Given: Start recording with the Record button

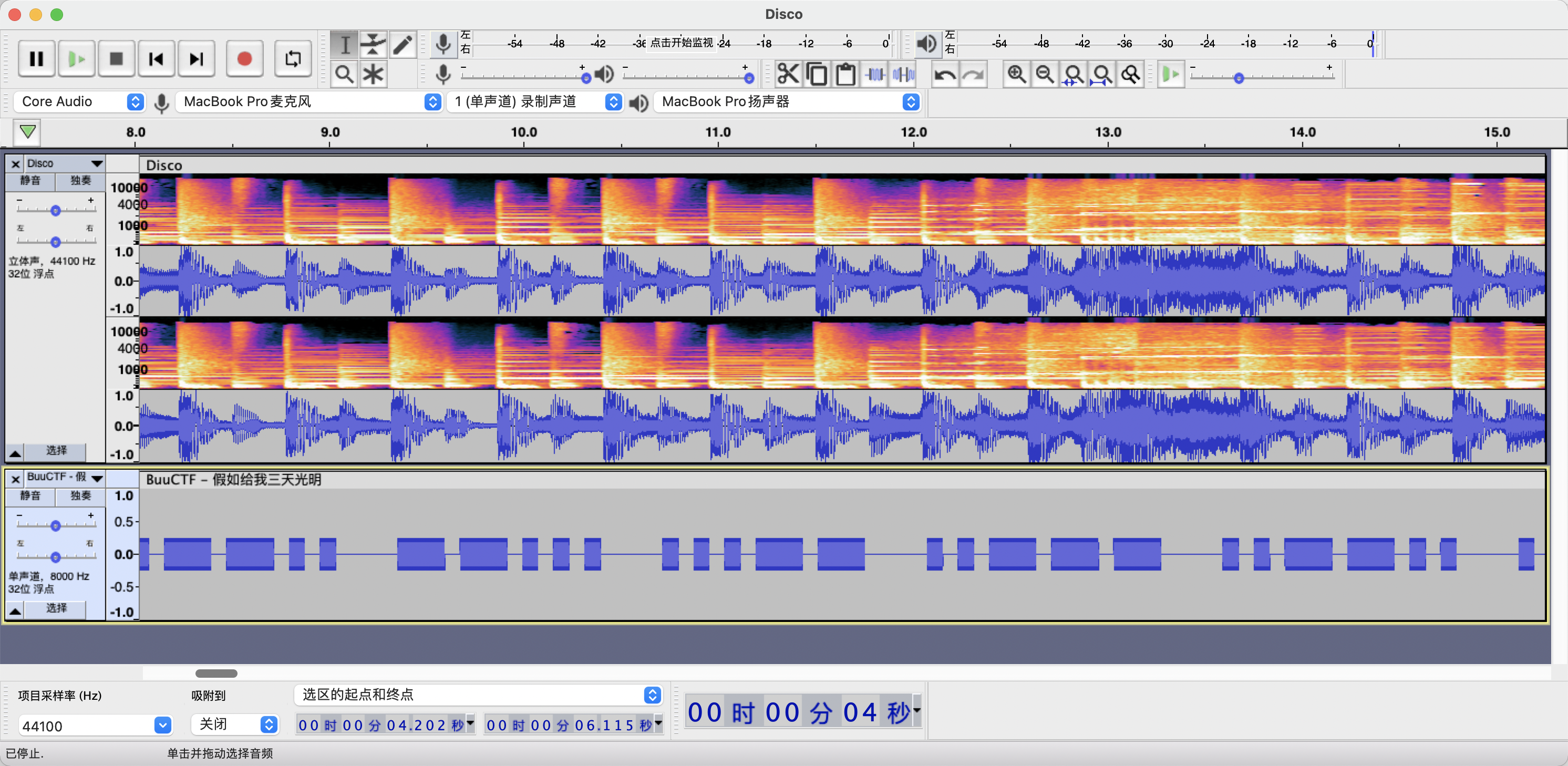Looking at the screenshot, I should pos(245,59).
